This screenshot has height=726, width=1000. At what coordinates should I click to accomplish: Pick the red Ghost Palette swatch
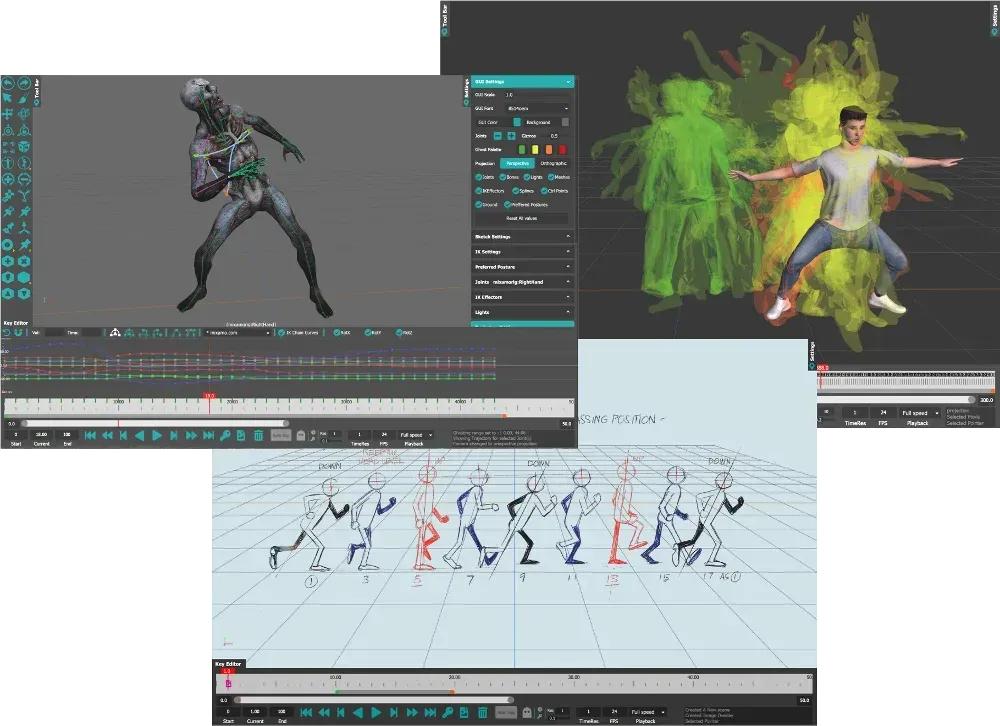pos(562,149)
